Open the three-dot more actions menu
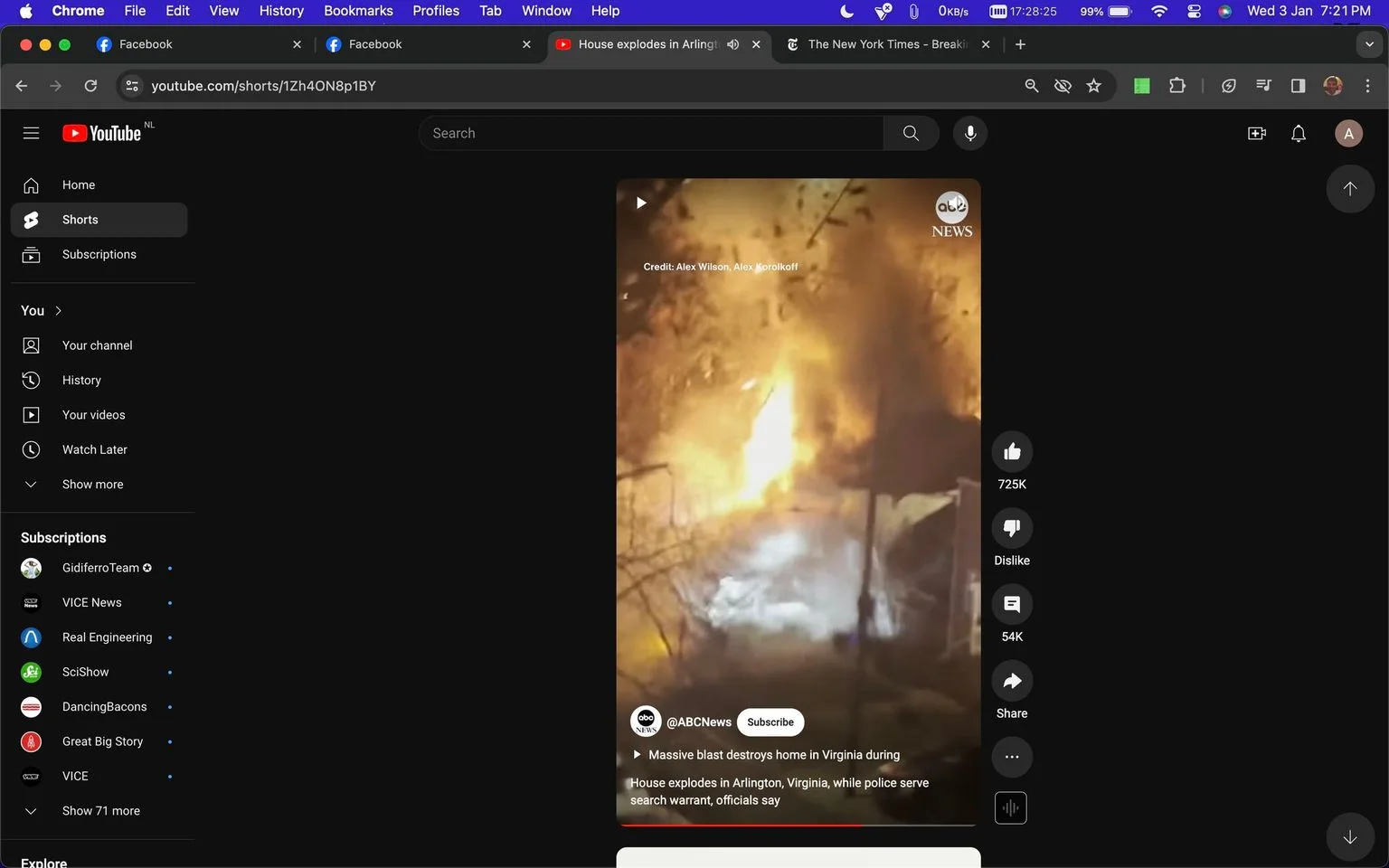 (x=1012, y=757)
